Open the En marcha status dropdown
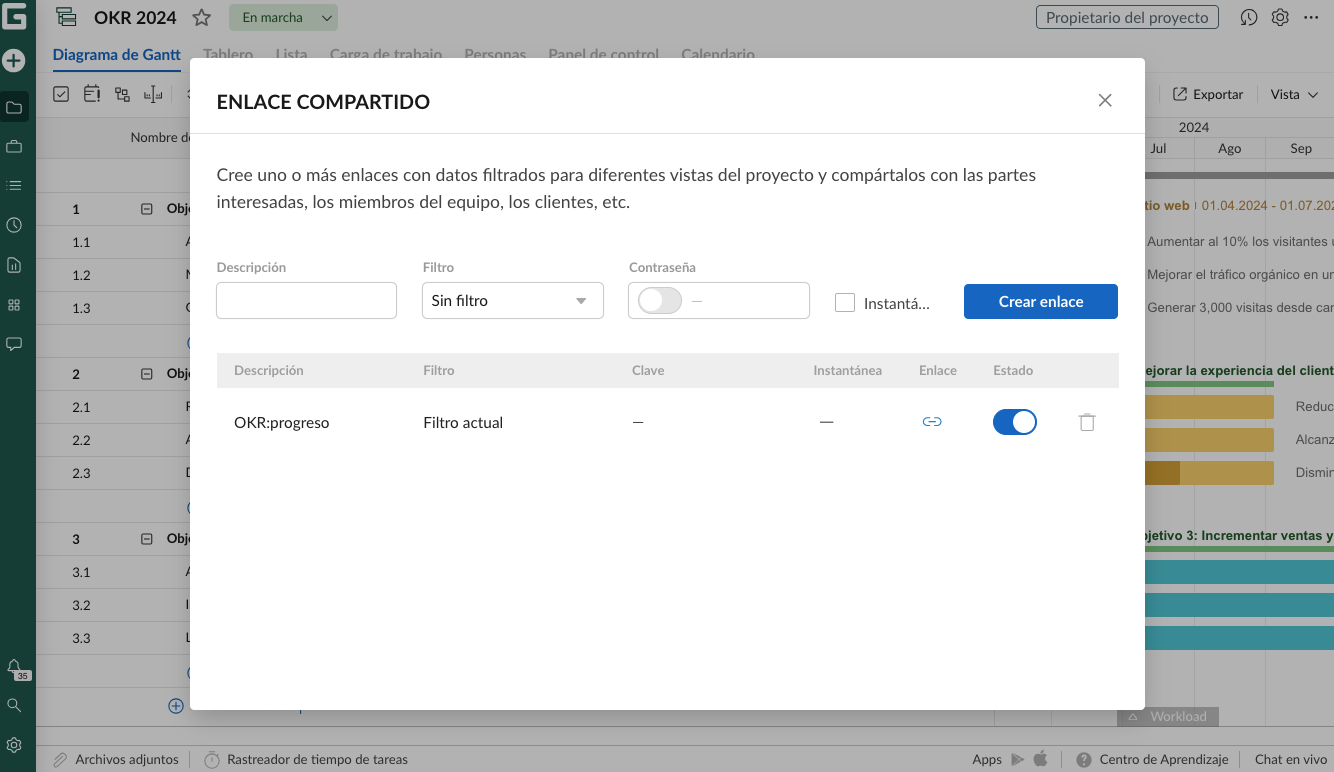The width and height of the screenshot is (1334, 772). [283, 17]
